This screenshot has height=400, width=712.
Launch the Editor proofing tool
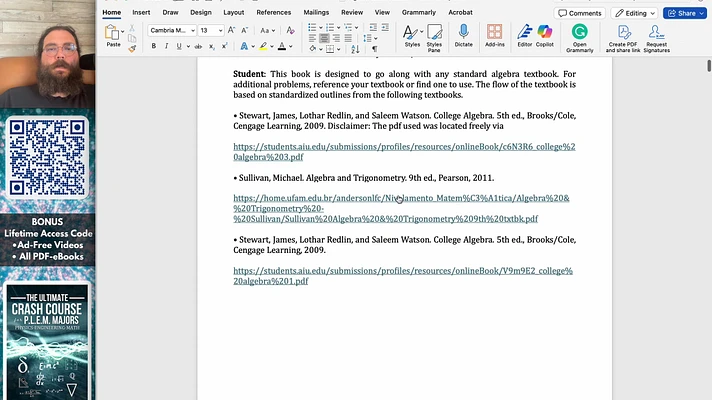pos(524,36)
